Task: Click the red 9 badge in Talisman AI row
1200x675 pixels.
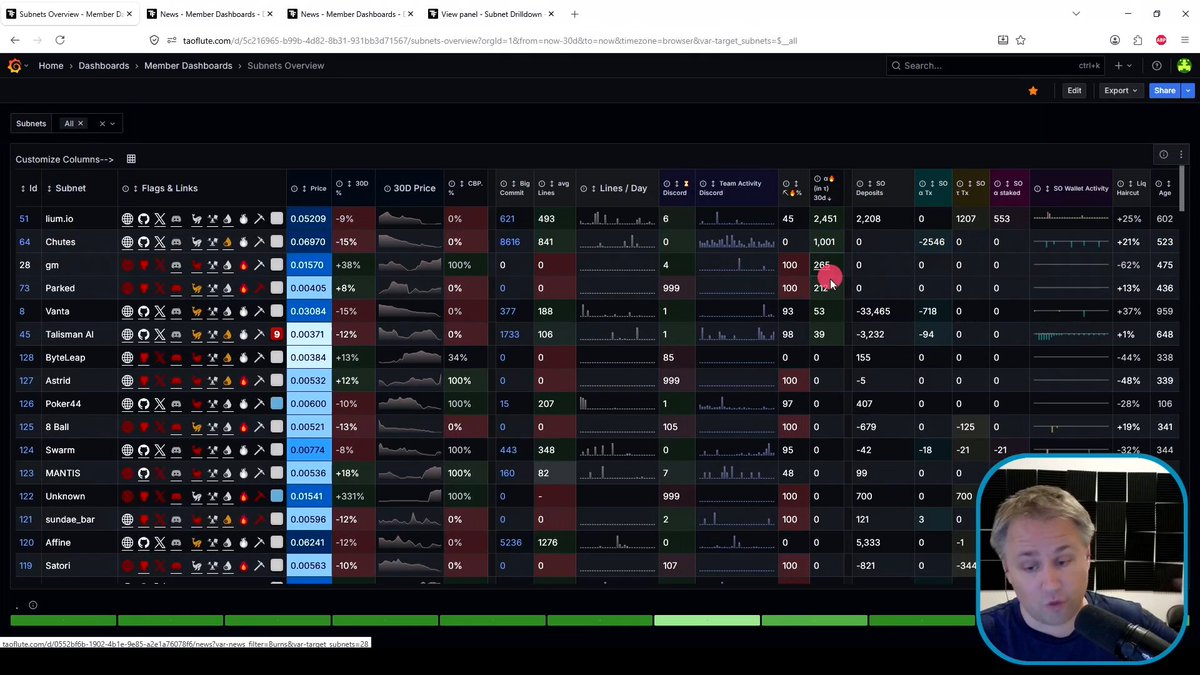Action: pyautogui.click(x=277, y=334)
